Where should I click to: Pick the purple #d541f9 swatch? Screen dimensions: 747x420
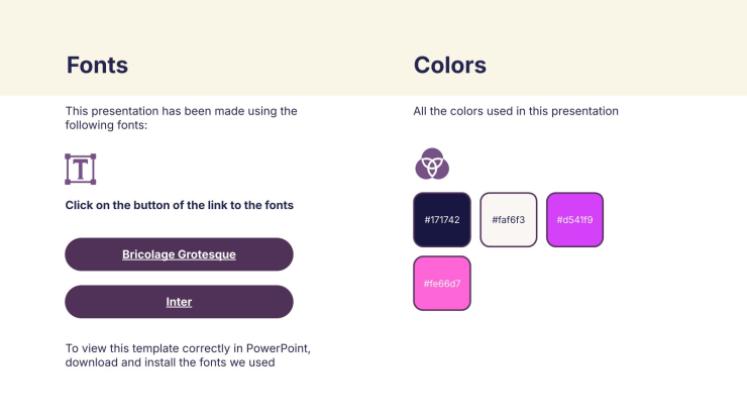coord(575,220)
